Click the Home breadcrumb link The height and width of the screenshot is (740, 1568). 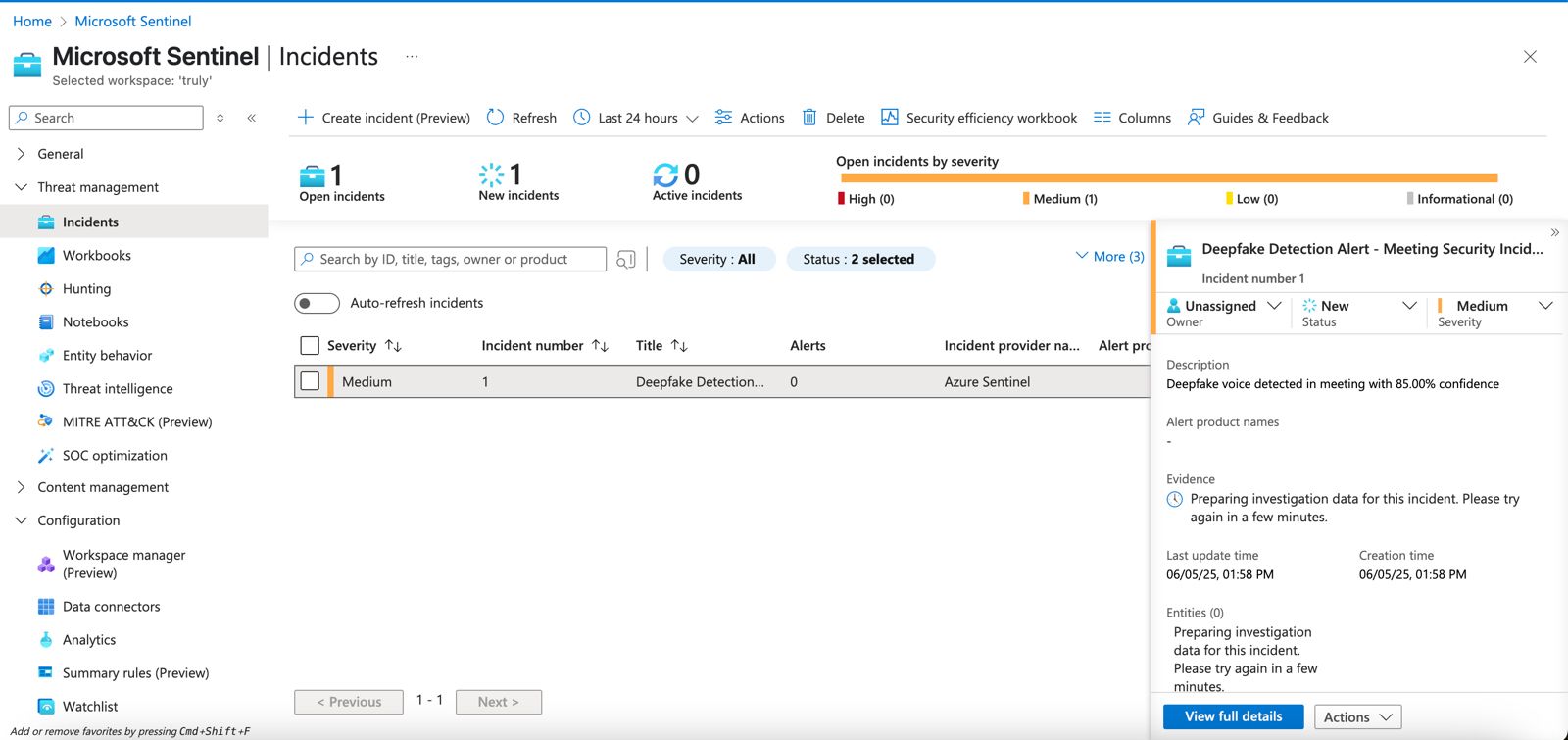32,21
